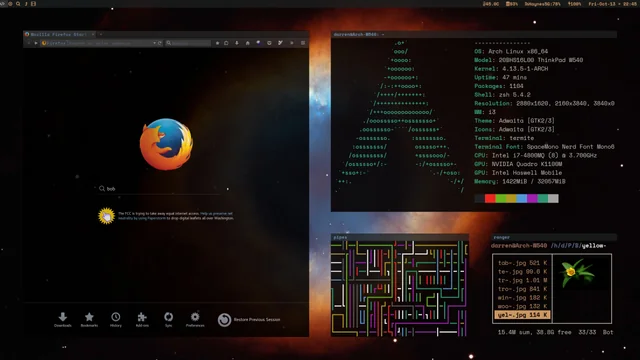
Task: Select tab~.jpg in the ranger file list
Action: pyautogui.click(x=522, y=263)
